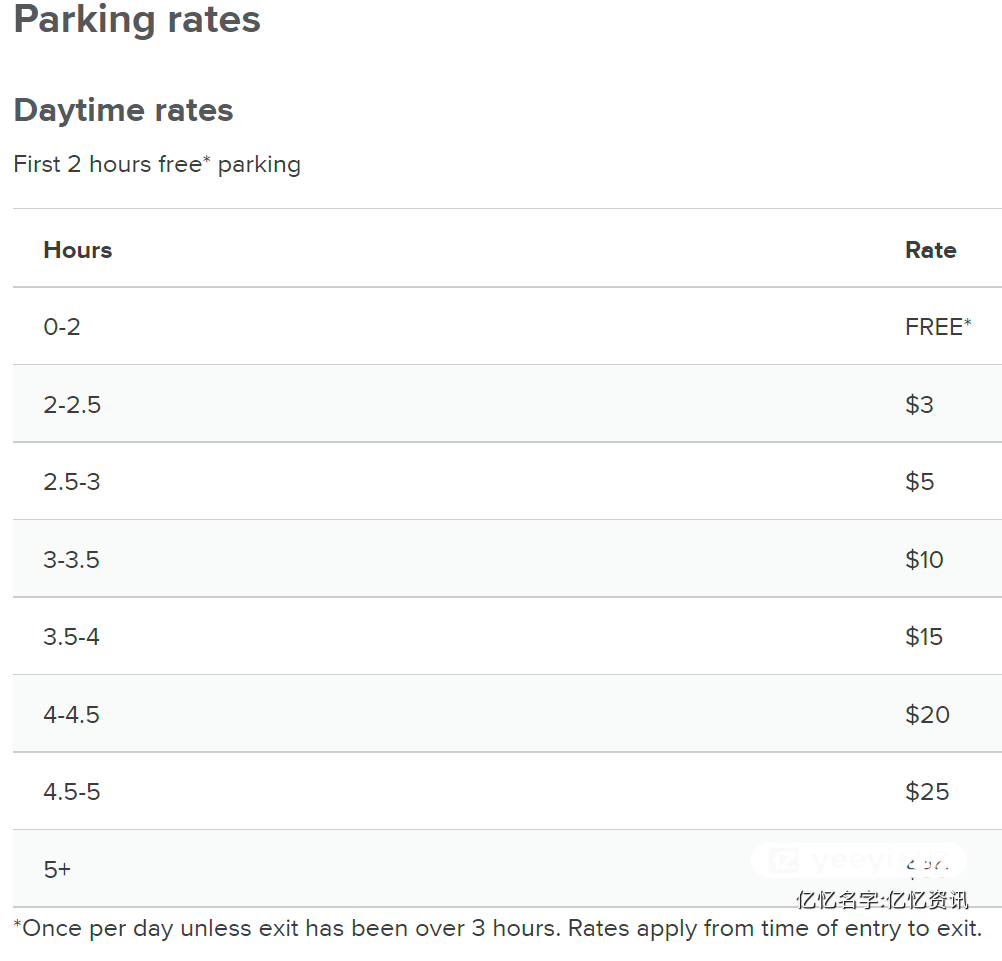Click the $25 rate value
1002x961 pixels.
pyautogui.click(x=927, y=792)
